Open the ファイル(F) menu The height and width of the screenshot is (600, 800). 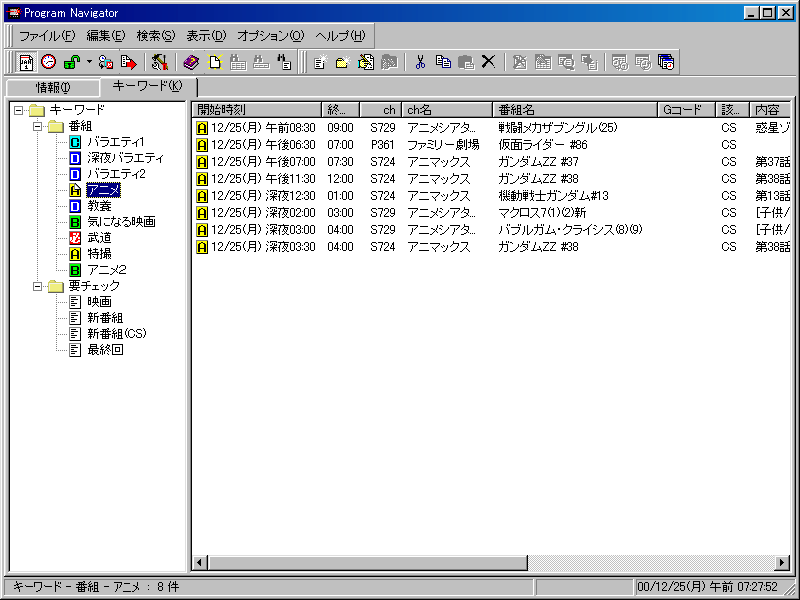click(x=47, y=36)
